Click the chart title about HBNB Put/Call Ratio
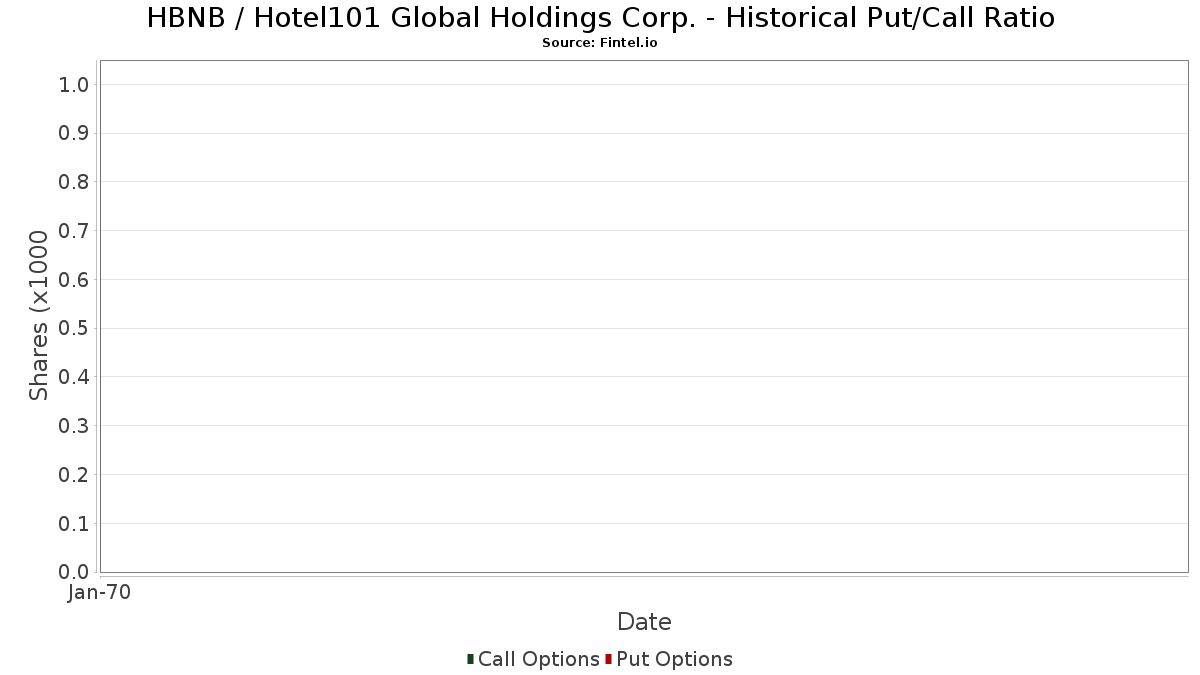Screen dimensions: 1200x675 coord(600,18)
